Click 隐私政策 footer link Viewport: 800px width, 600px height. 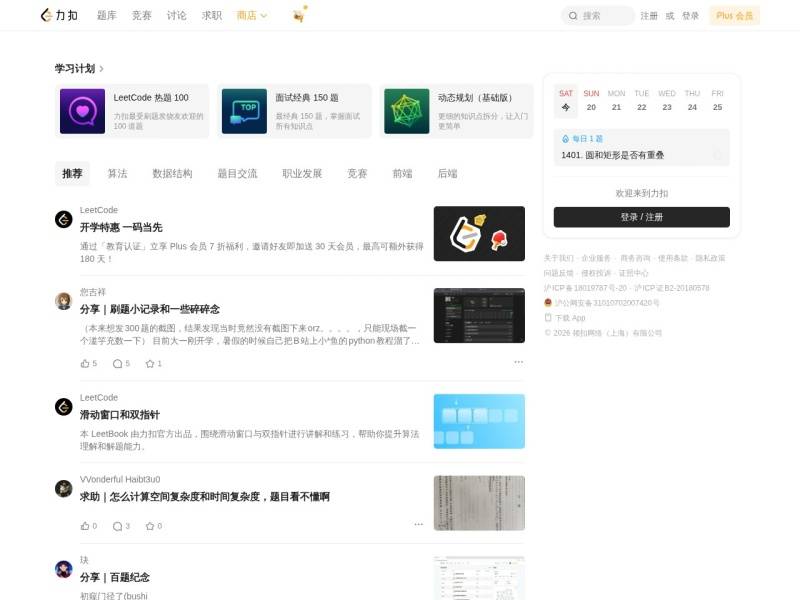coord(710,258)
